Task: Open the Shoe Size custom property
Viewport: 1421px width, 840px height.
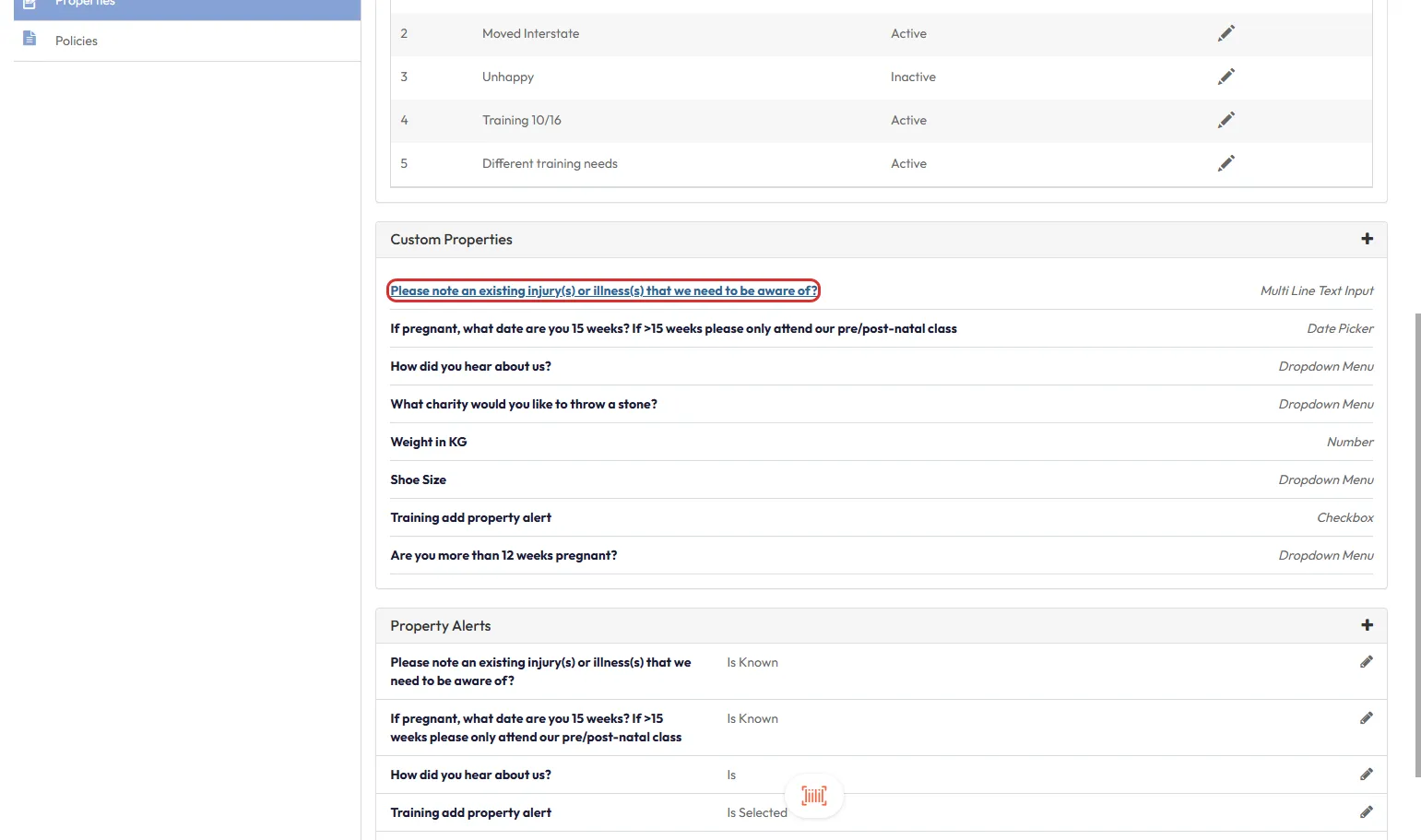Action: 418,479
